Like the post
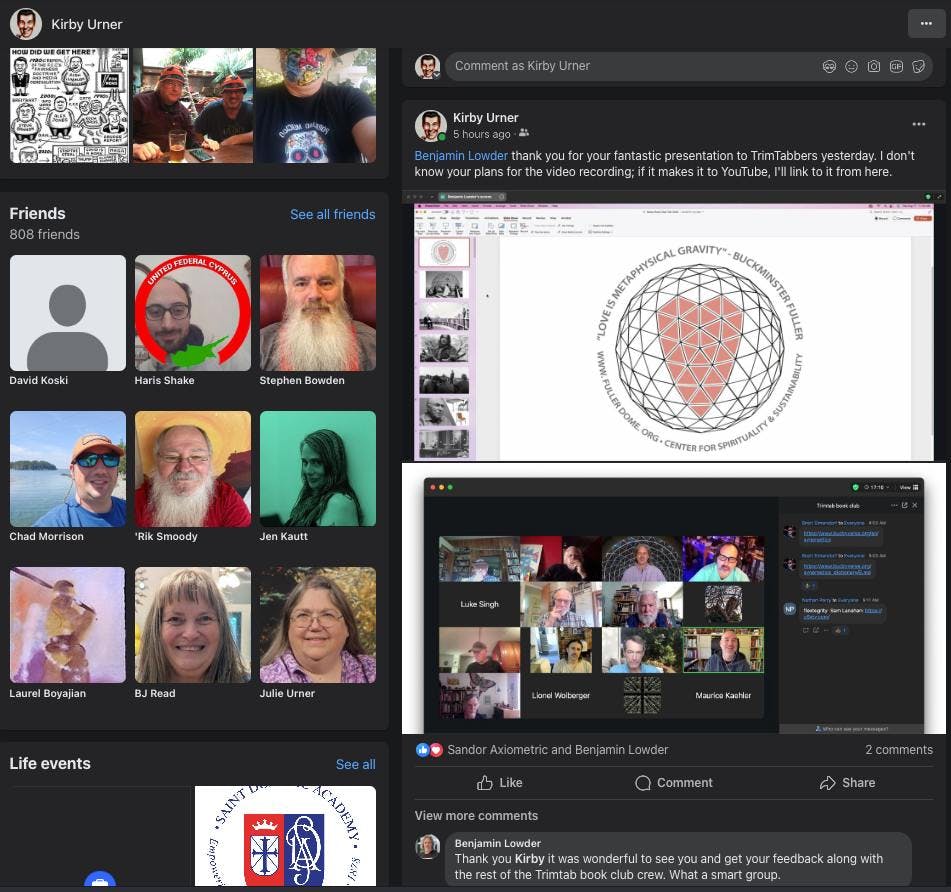Screen dimensions: 951x892 click(x=500, y=783)
